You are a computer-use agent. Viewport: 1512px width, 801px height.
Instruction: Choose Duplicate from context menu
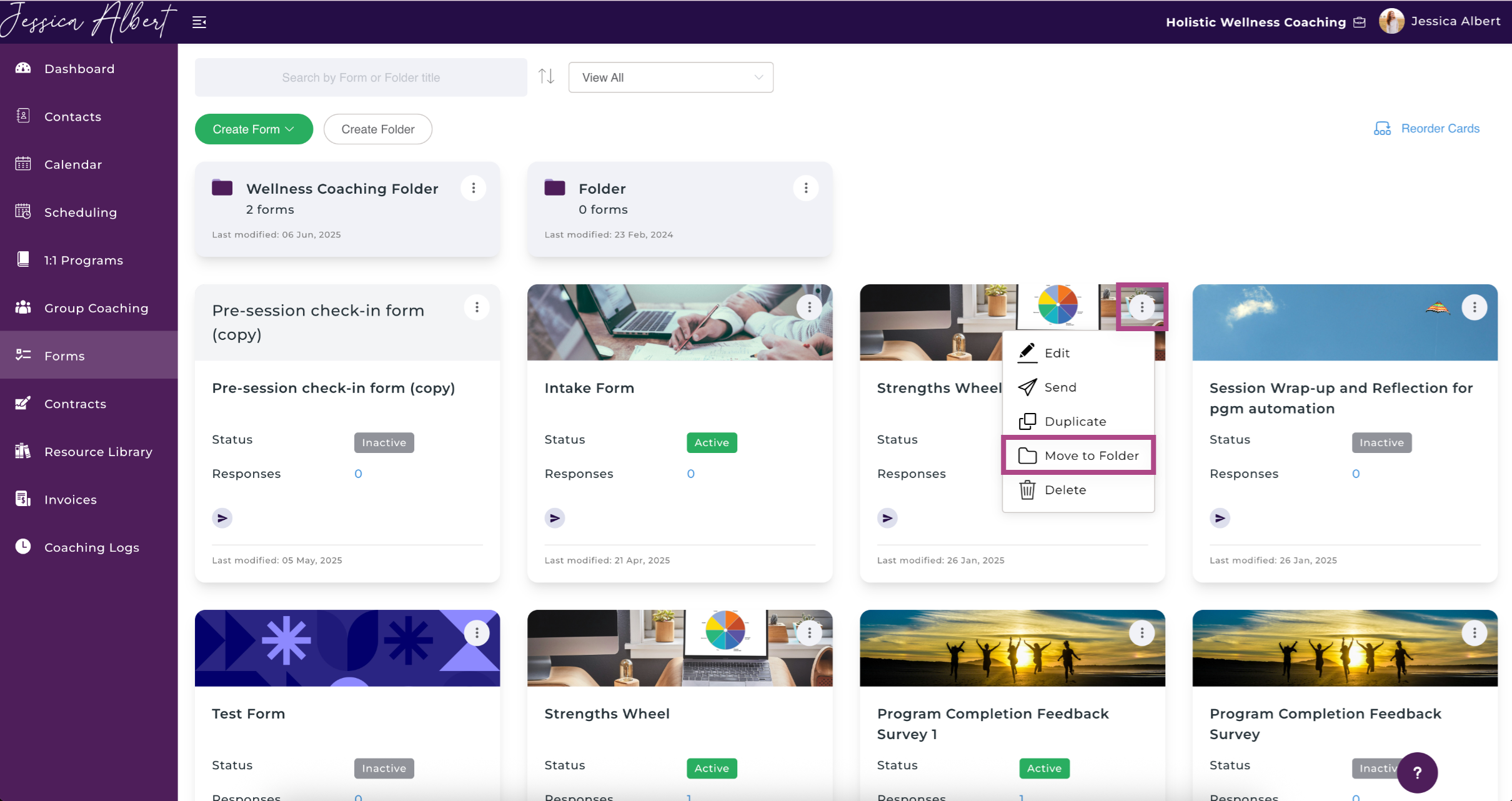click(1078, 422)
